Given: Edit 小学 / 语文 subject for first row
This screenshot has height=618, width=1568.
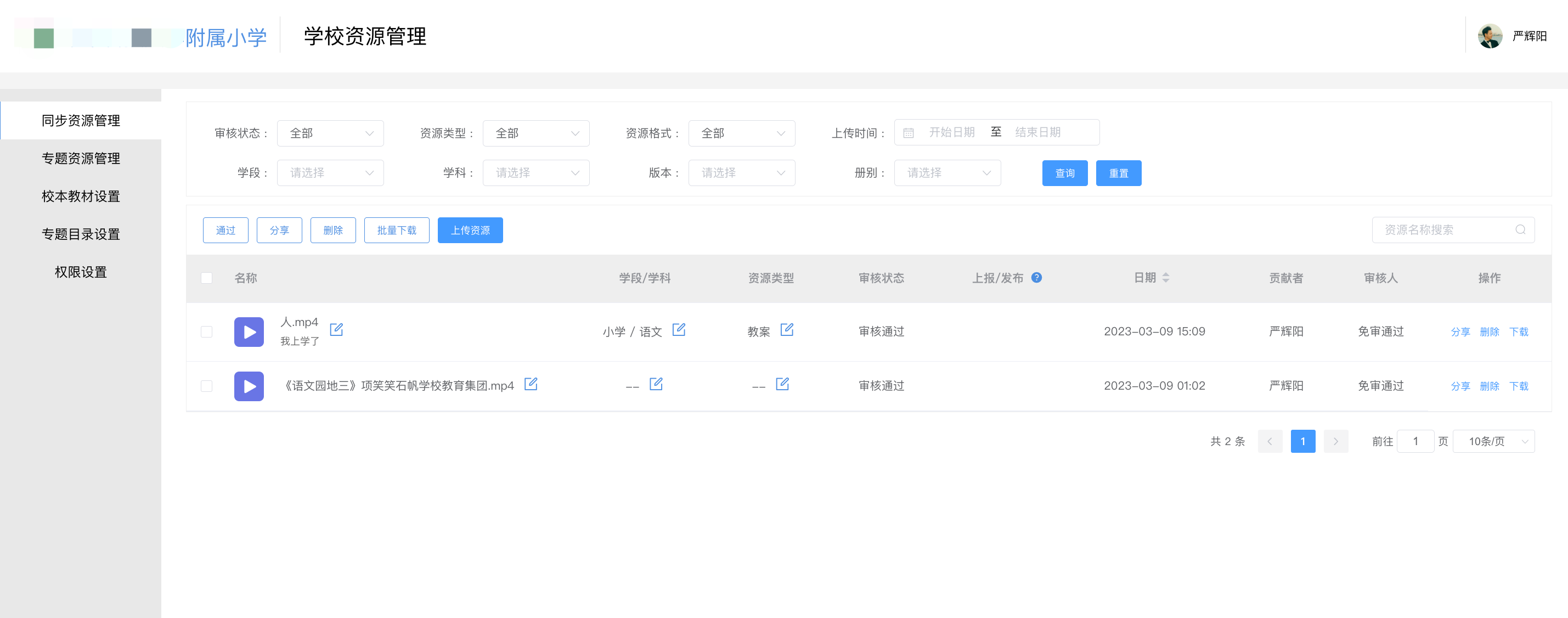Looking at the screenshot, I should coord(679,329).
